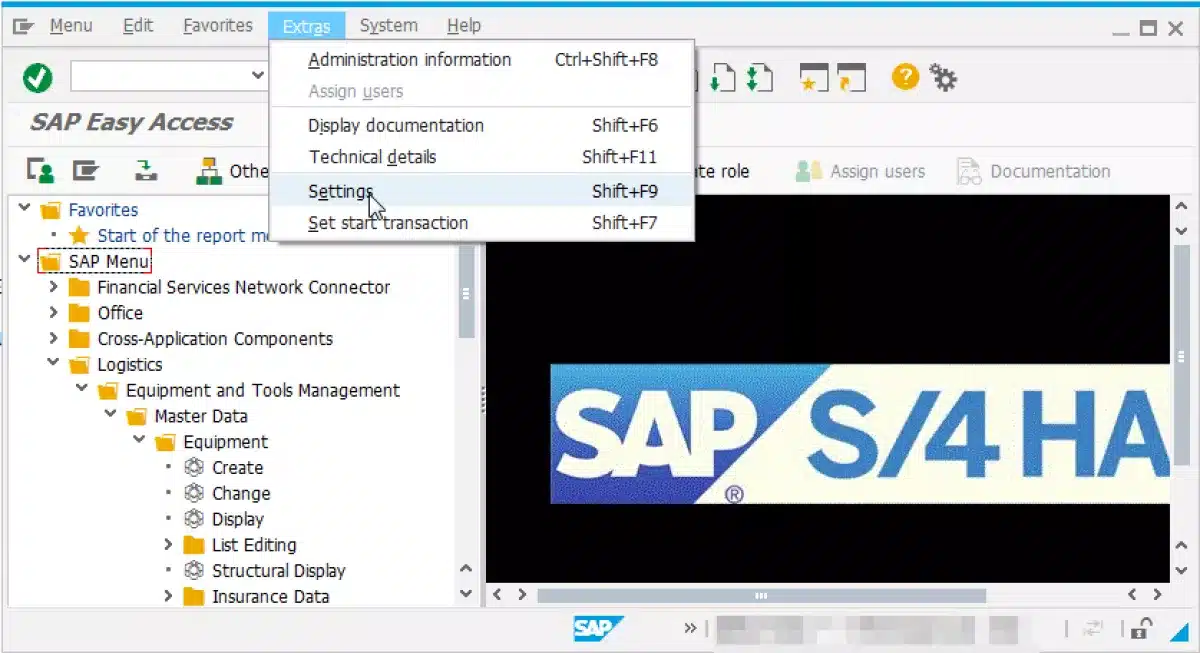Expand the Office folder
Viewport: 1200px width, 653px height.
[x=54, y=313]
